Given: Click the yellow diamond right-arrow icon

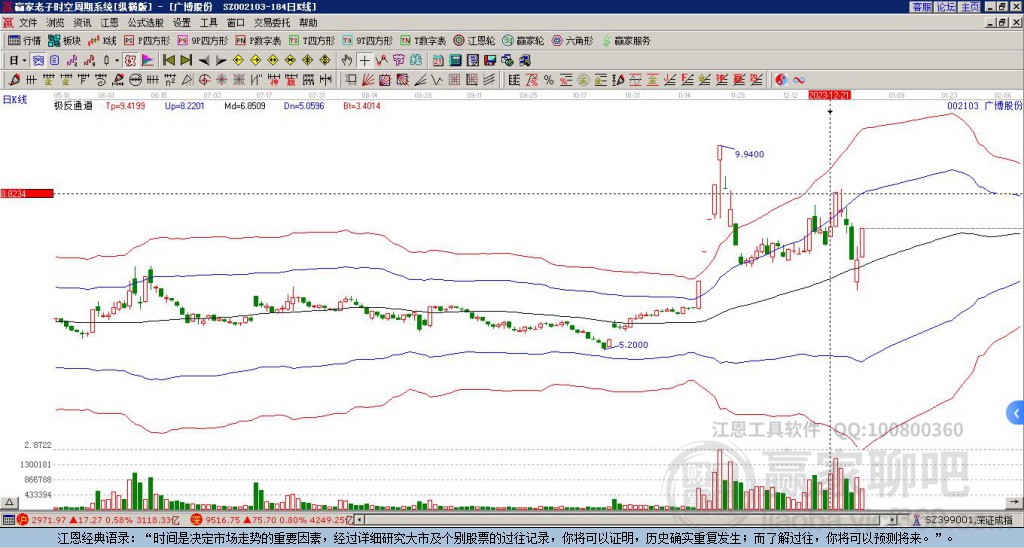Looking at the screenshot, I should click(255, 61).
